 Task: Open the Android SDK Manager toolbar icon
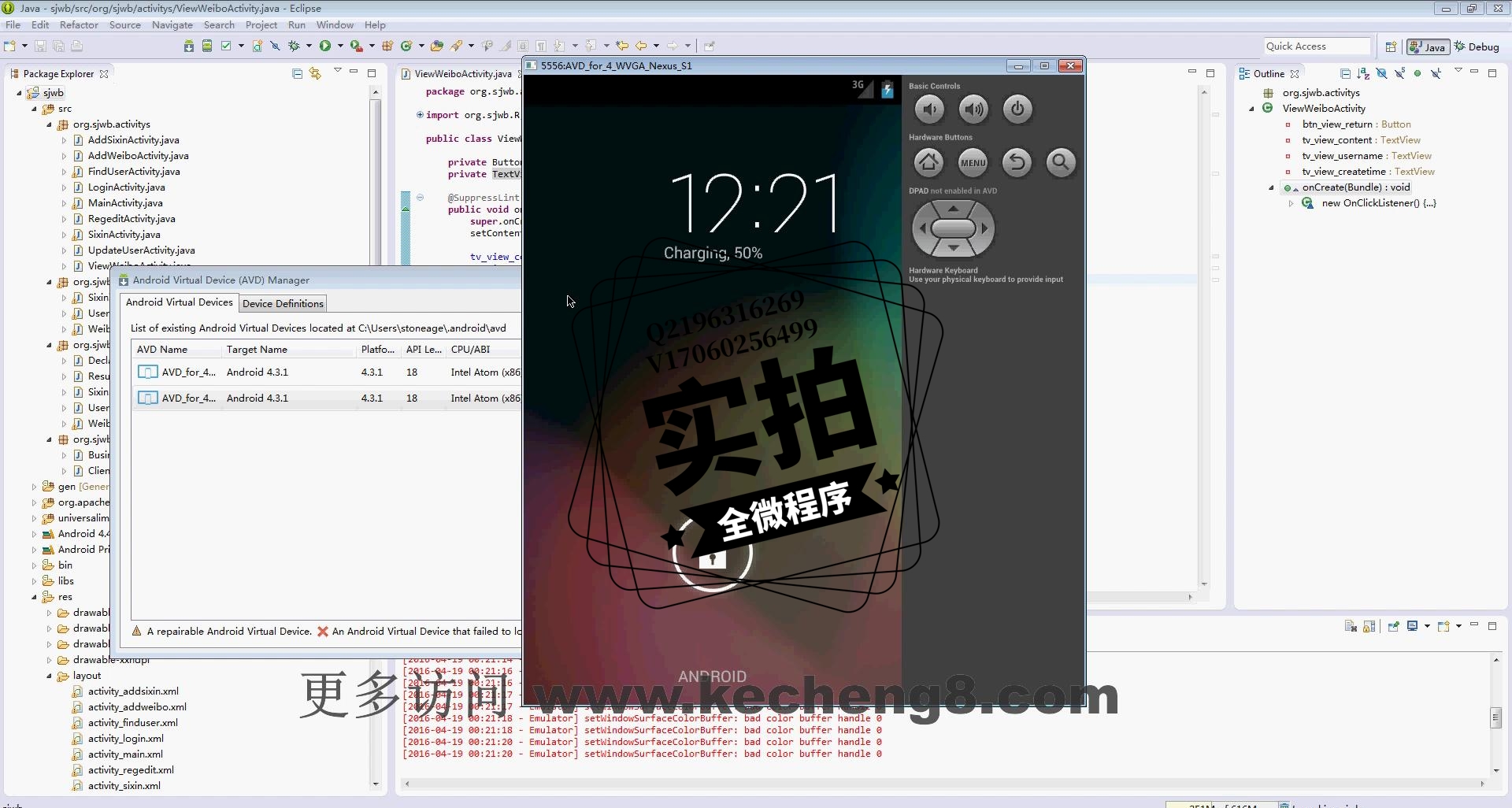(189, 46)
